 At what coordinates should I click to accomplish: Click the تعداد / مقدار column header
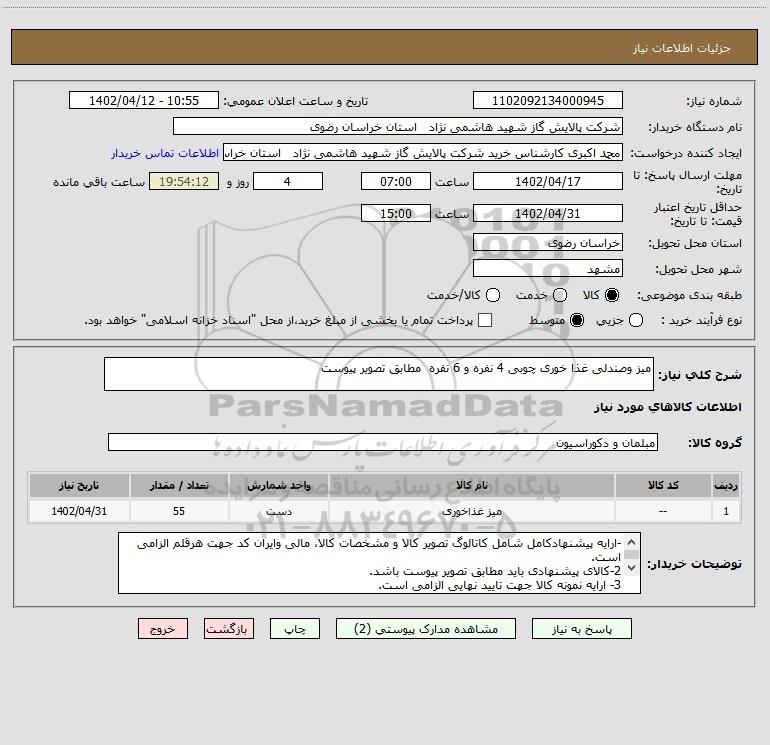(x=179, y=485)
